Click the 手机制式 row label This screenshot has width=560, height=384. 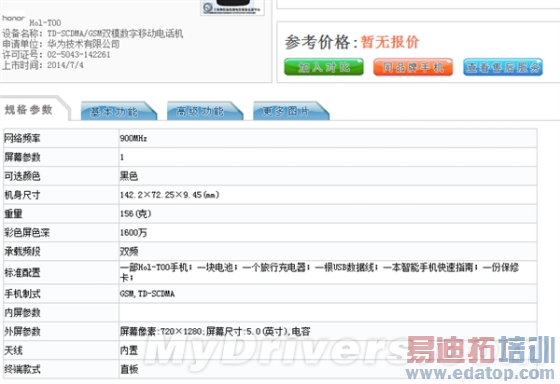click(x=22, y=294)
